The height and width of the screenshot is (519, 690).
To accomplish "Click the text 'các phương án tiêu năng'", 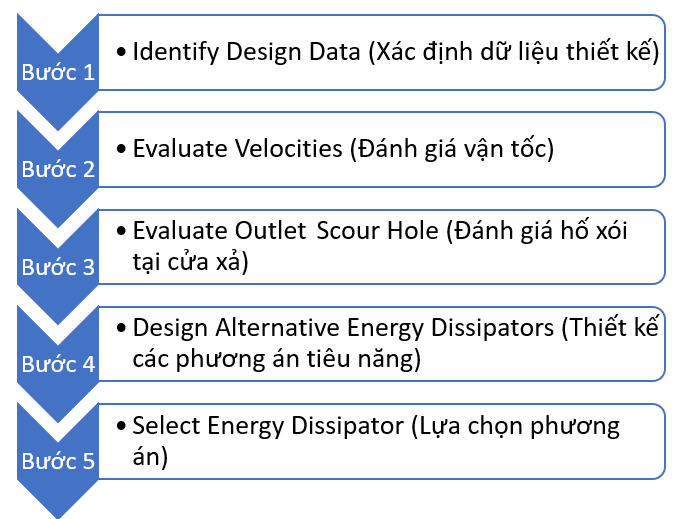I will [x=273, y=359].
